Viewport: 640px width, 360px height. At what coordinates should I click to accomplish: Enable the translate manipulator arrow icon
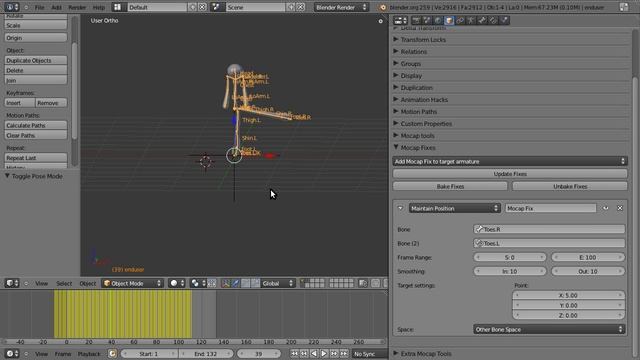(236, 283)
